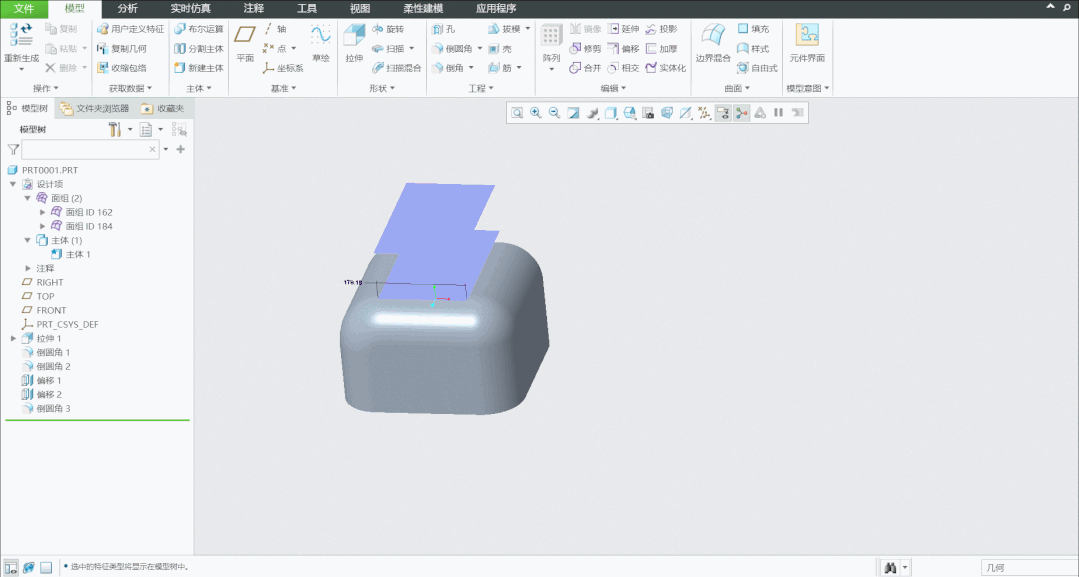The height and width of the screenshot is (577, 1079).
Task: Expand the 基准 group overflow
Action: tap(284, 88)
